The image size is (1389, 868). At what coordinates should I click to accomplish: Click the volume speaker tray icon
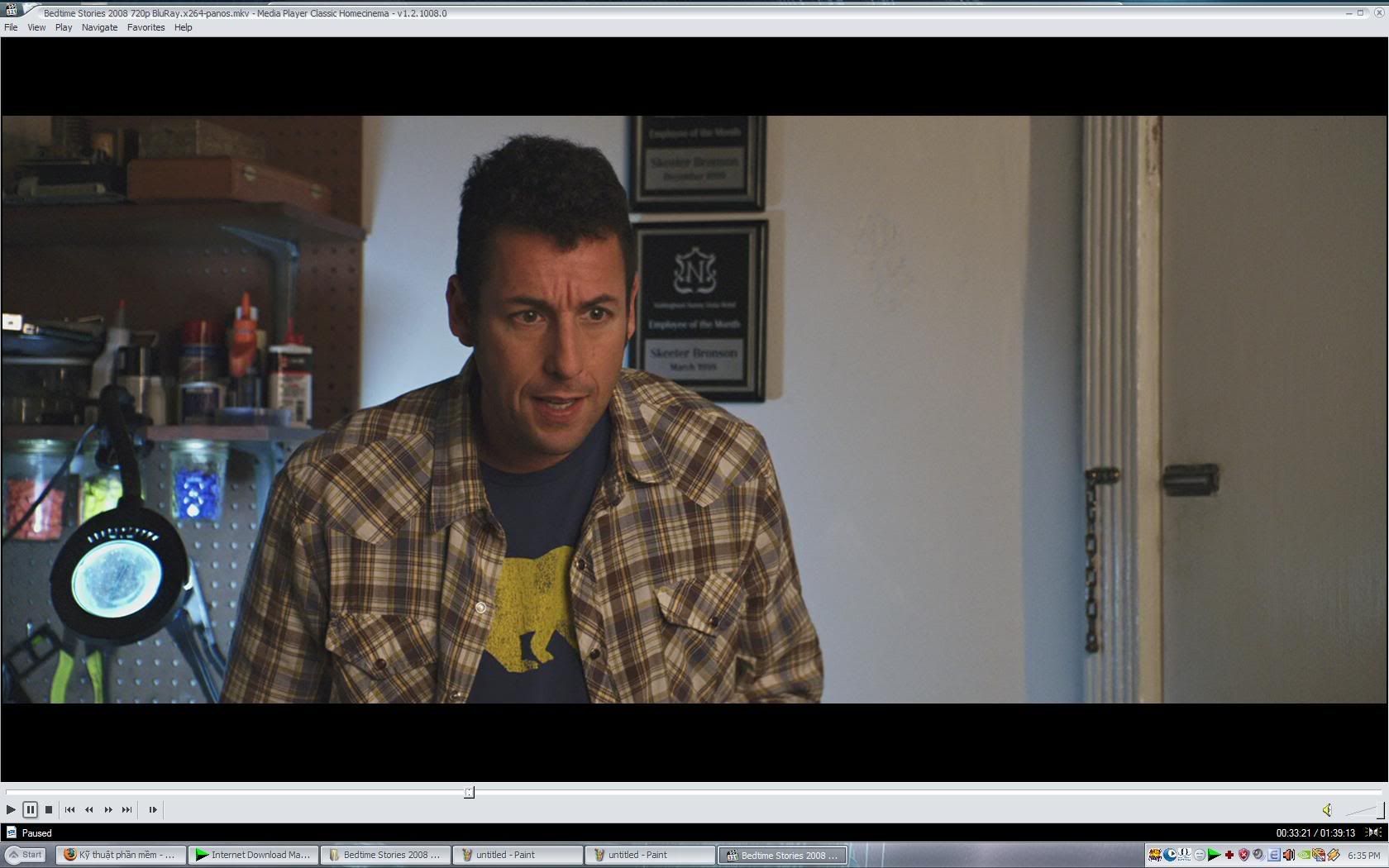point(1289,855)
